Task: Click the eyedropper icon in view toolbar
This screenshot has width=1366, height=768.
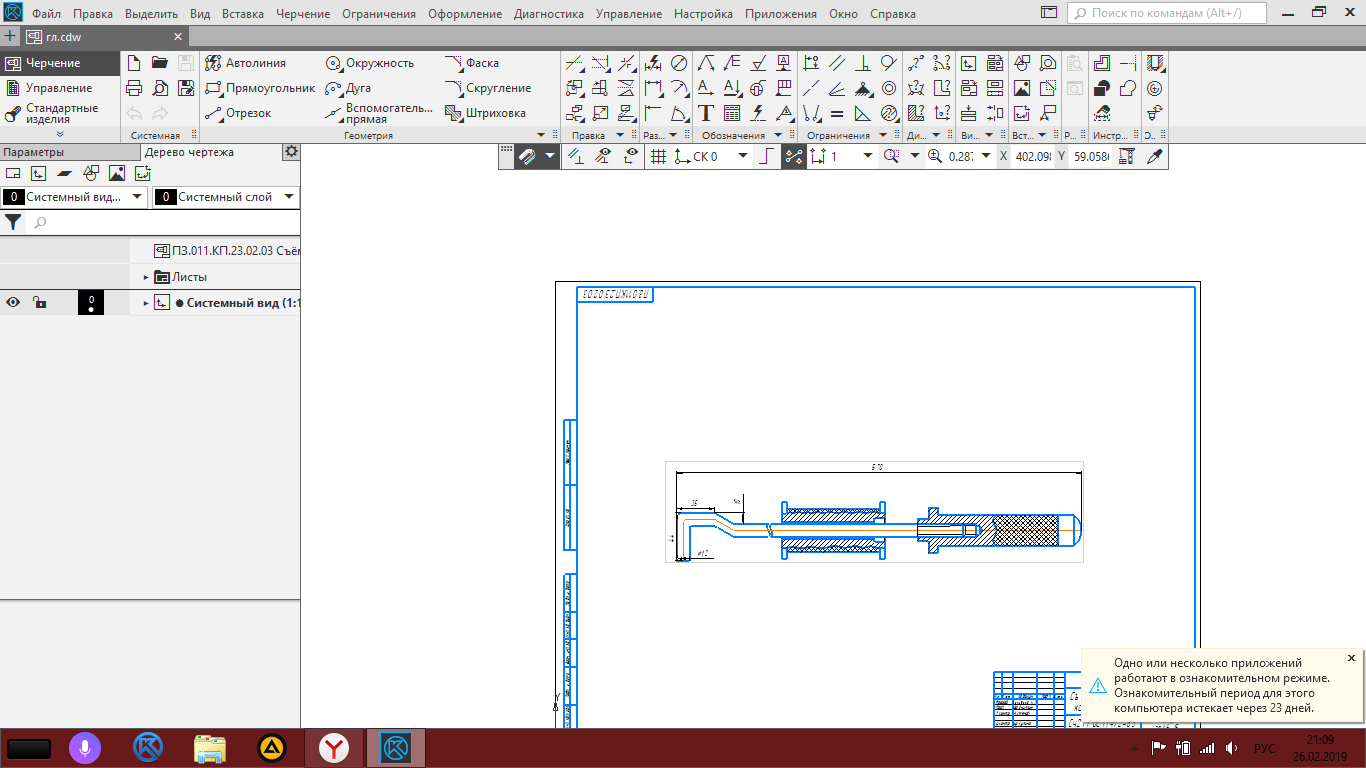Action: point(1155,156)
